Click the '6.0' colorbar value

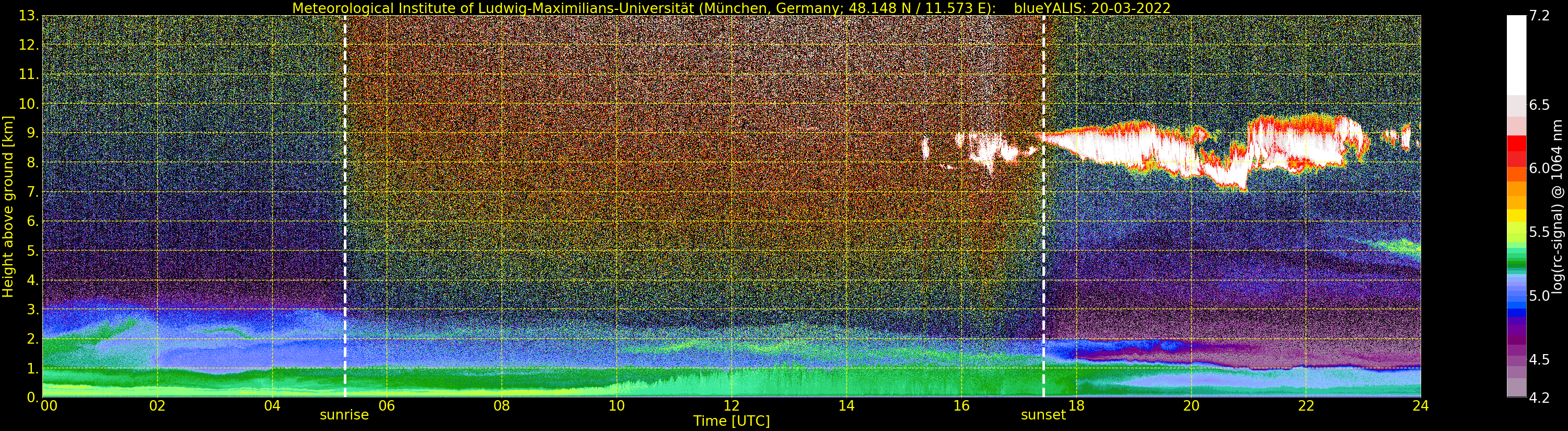click(1539, 168)
